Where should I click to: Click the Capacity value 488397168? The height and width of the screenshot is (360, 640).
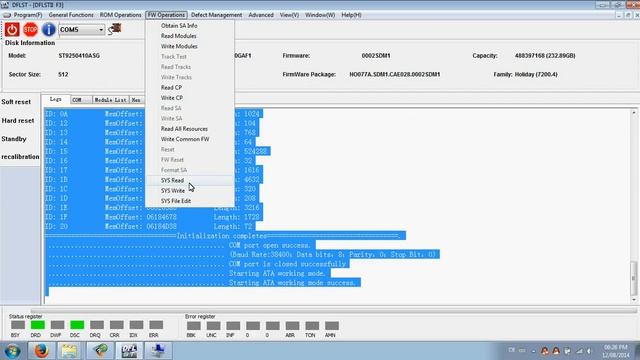[x=545, y=56]
